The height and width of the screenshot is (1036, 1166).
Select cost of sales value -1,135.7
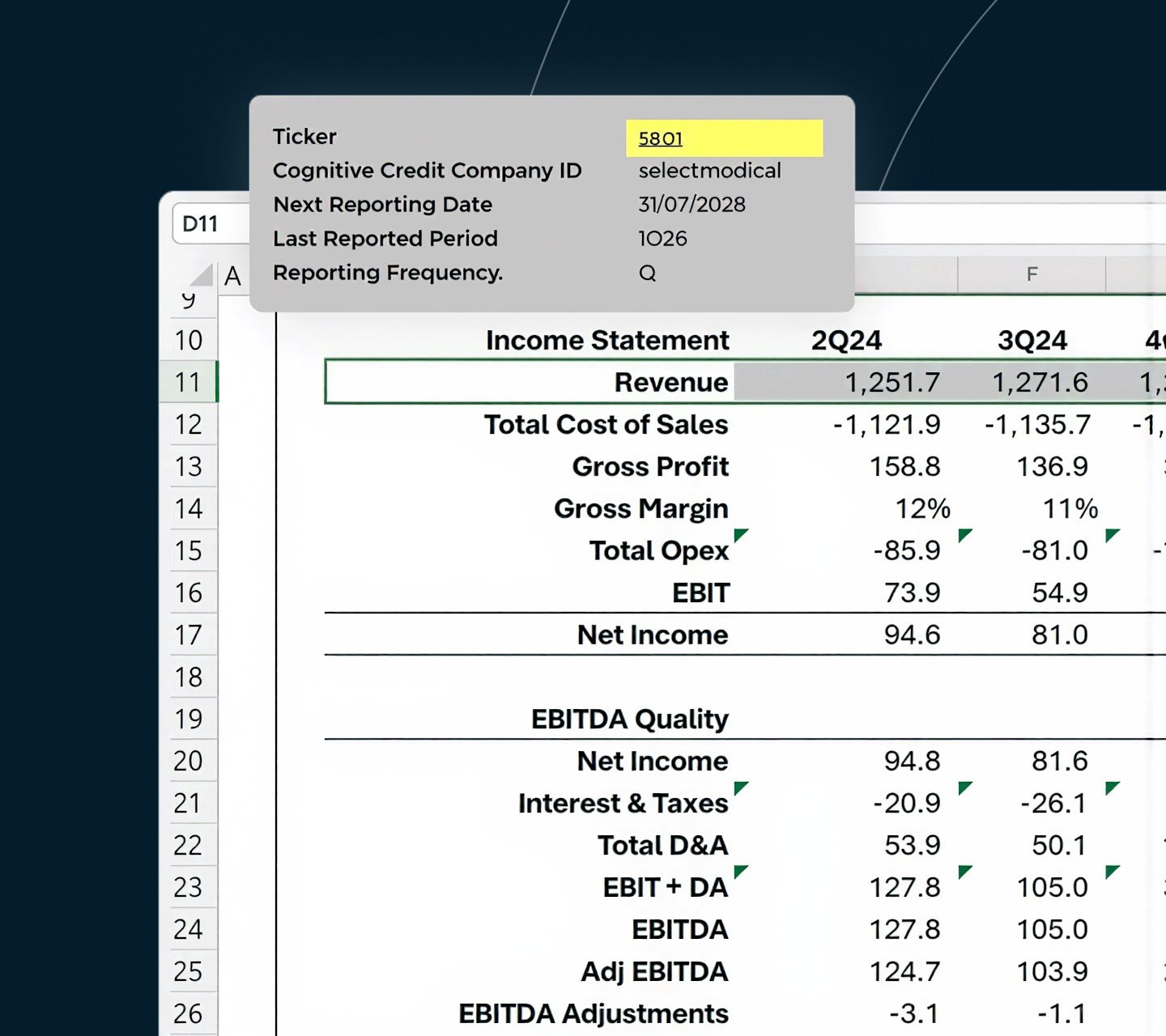click(x=1037, y=424)
